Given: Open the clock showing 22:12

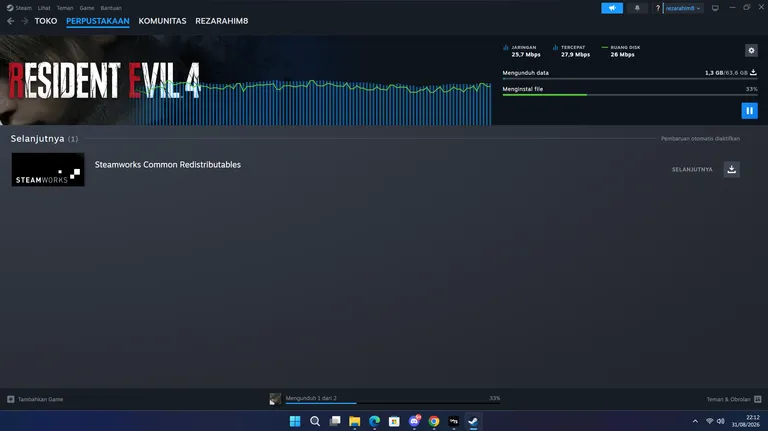Looking at the screenshot, I should pos(745,421).
